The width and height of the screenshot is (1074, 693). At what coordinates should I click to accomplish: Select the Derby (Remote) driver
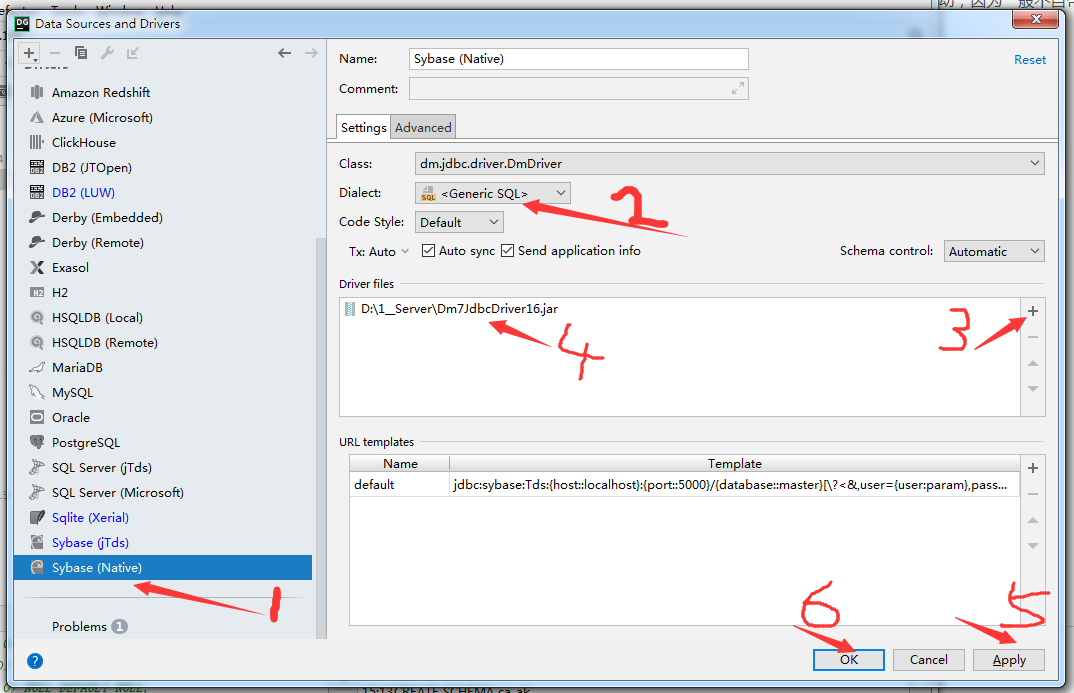click(x=163, y=242)
